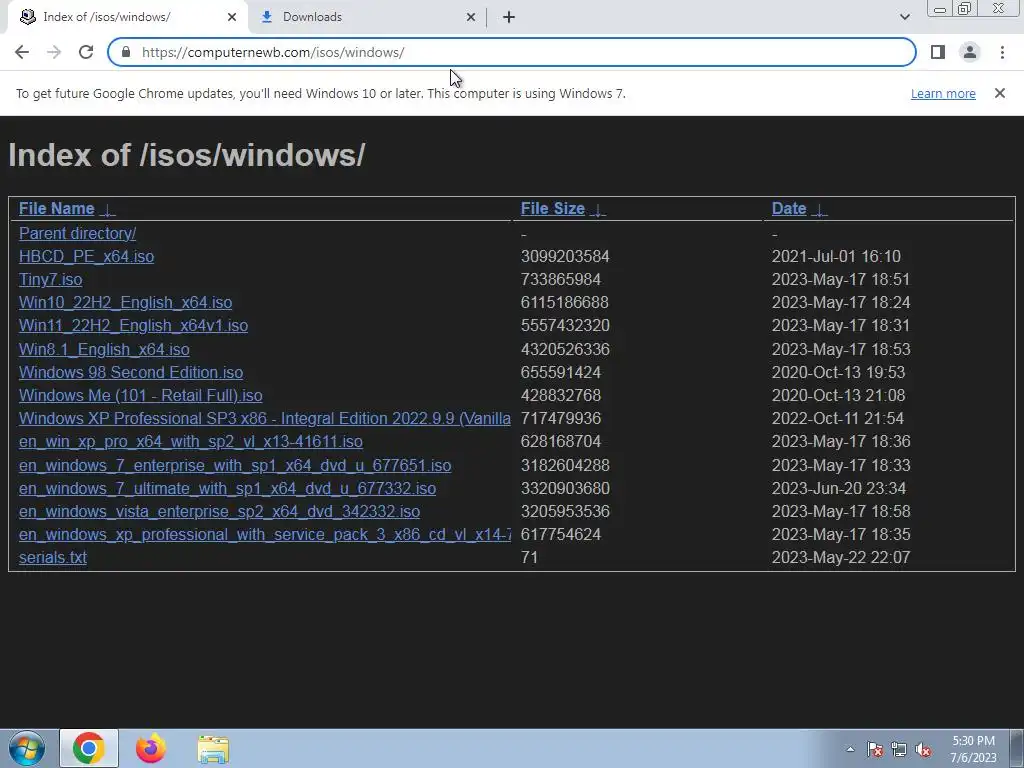1024x768 pixels.
Task: View site security lock info
Action: click(126, 52)
